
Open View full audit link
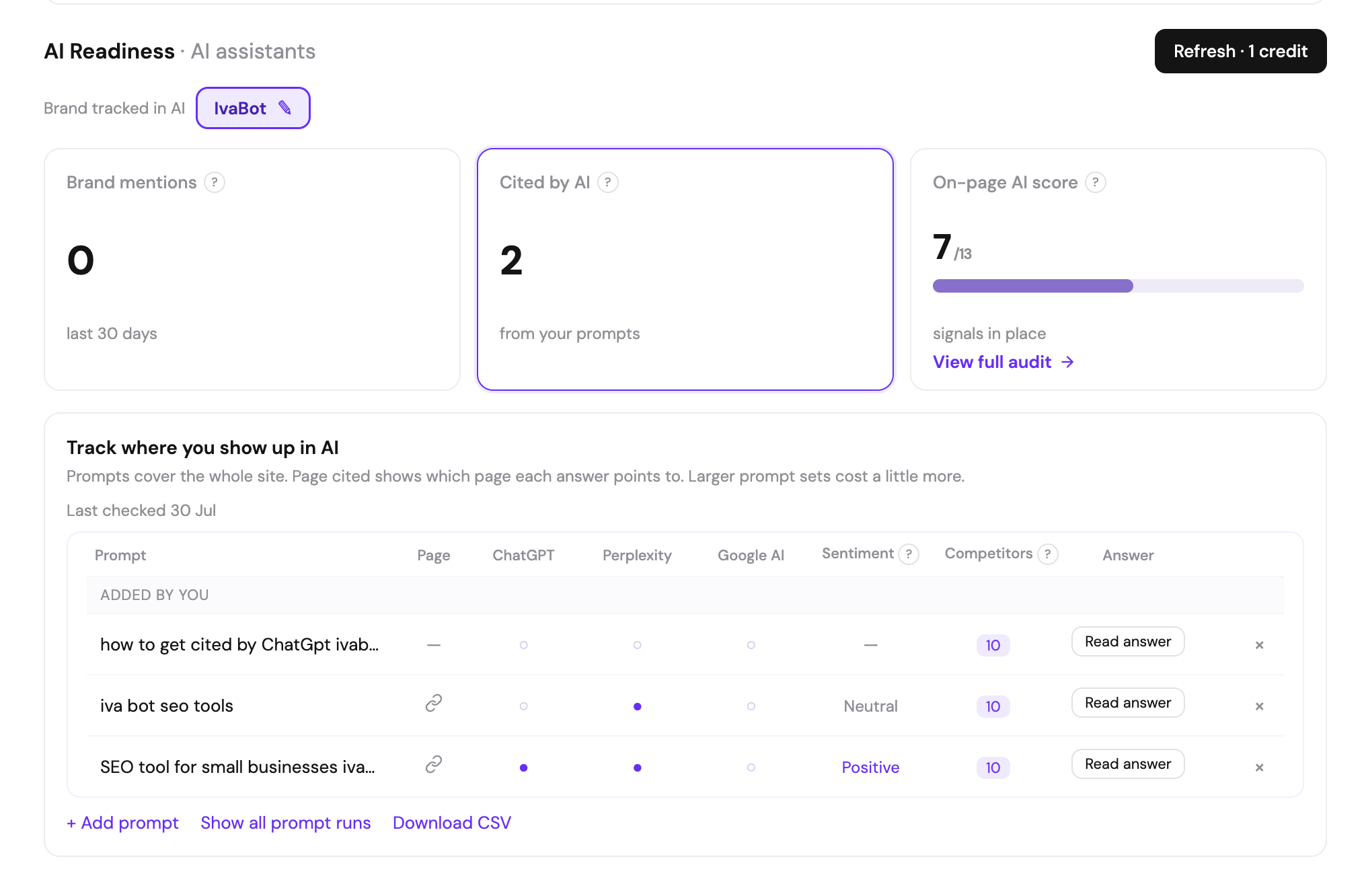tap(1003, 362)
